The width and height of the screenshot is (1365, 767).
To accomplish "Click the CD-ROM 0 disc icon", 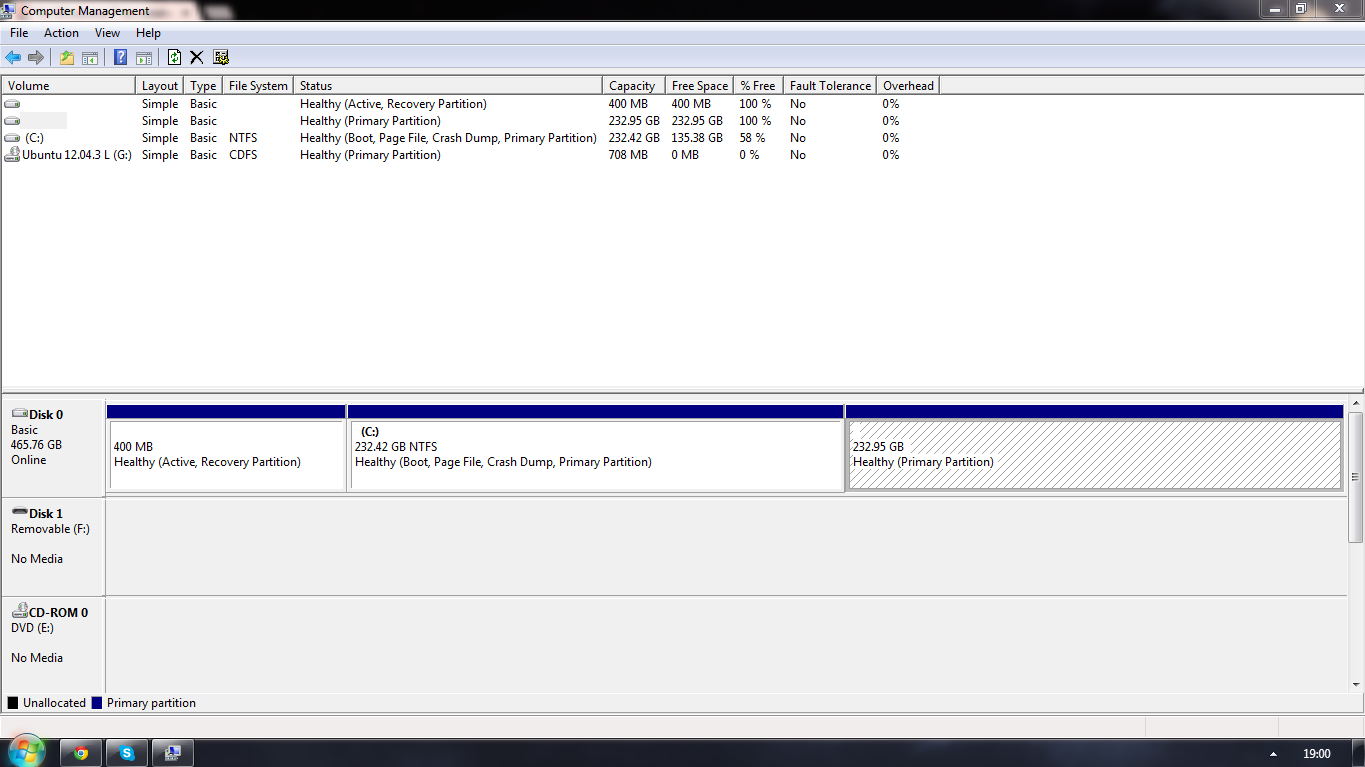I will 19,612.
